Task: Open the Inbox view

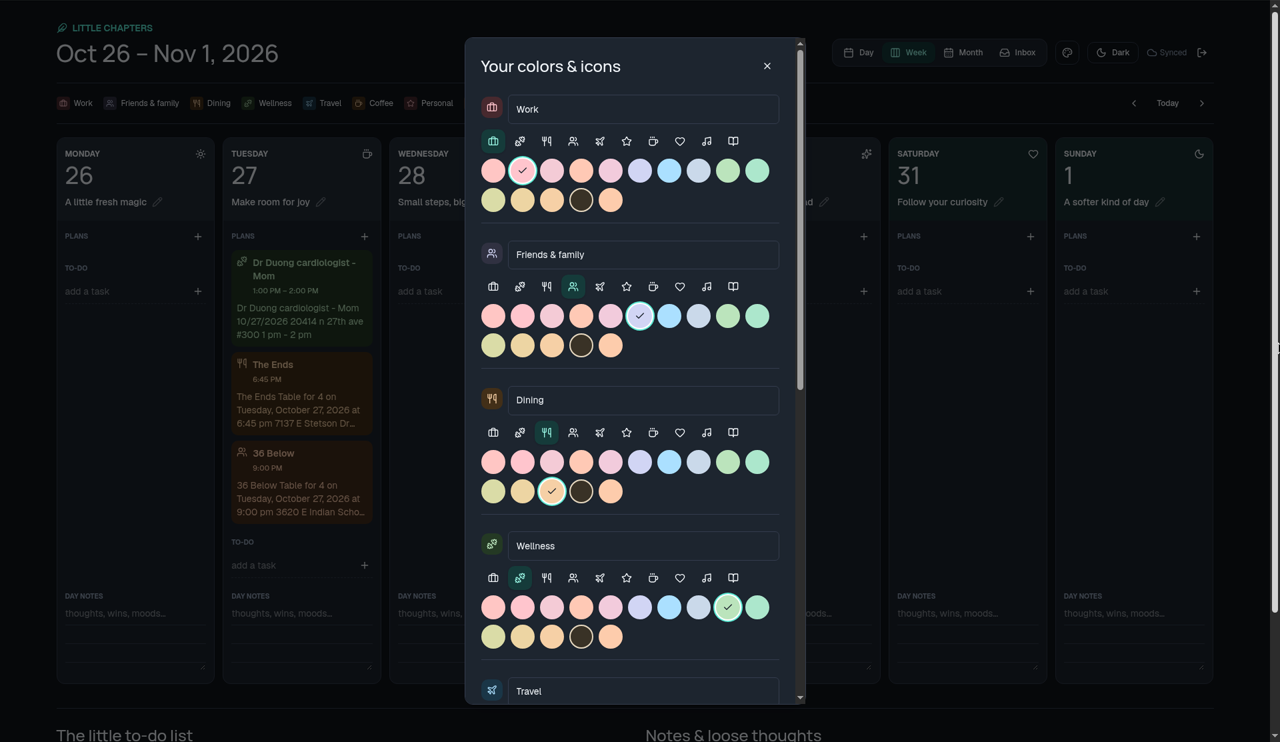Action: [x=1018, y=53]
